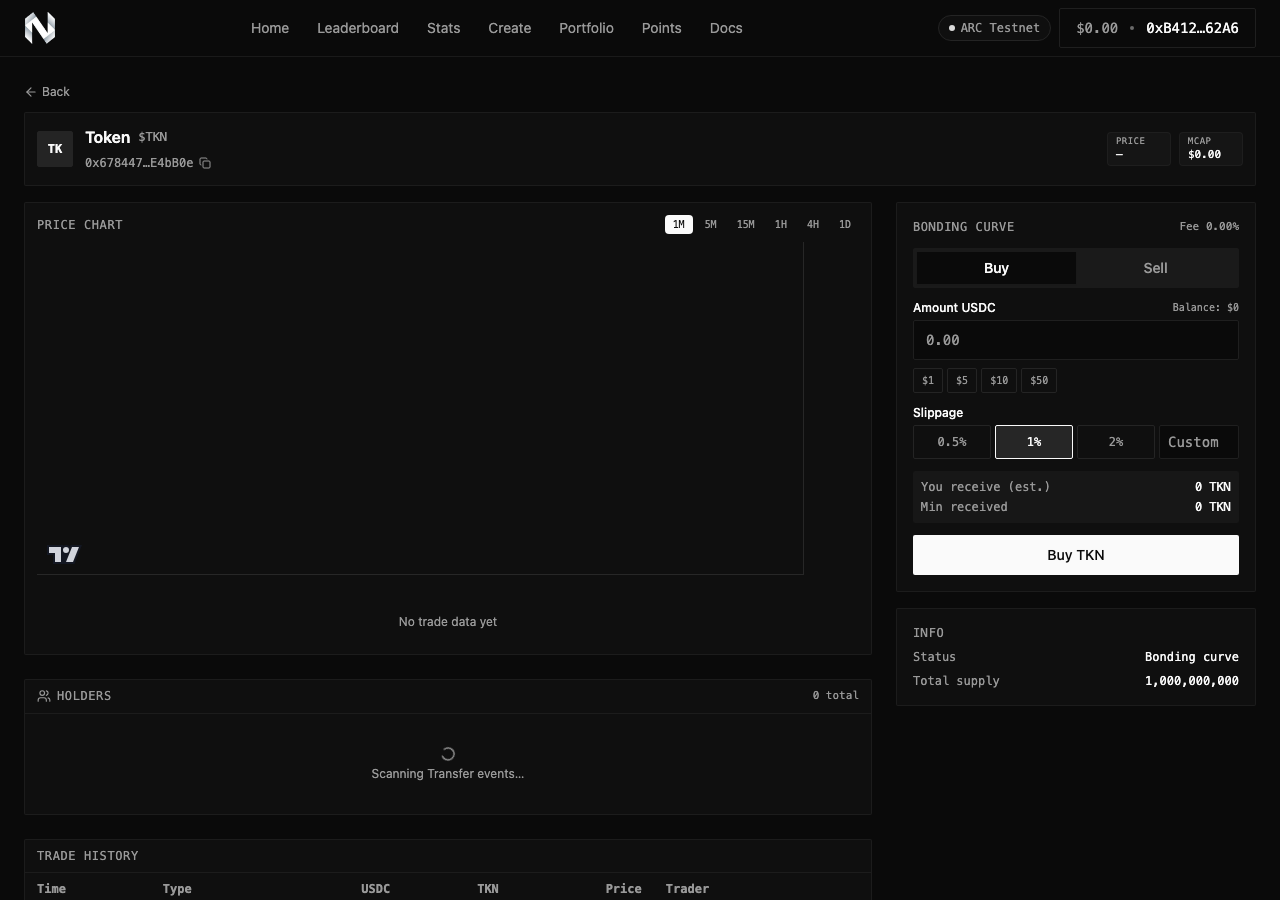Go to Portfolio
This screenshot has width=1280, height=900.
[586, 28]
